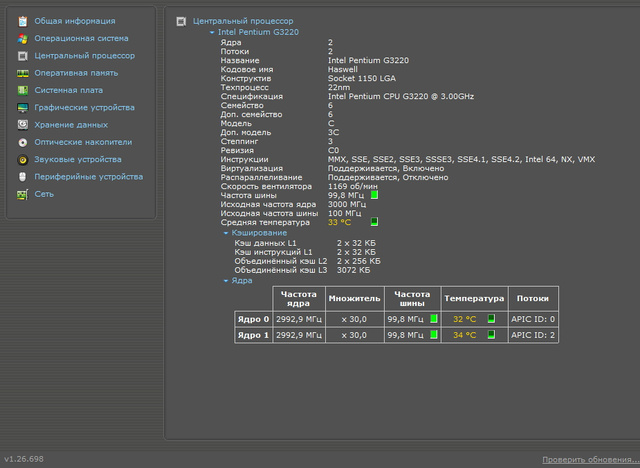Click Поддерживается, Отключено value

tap(388, 177)
